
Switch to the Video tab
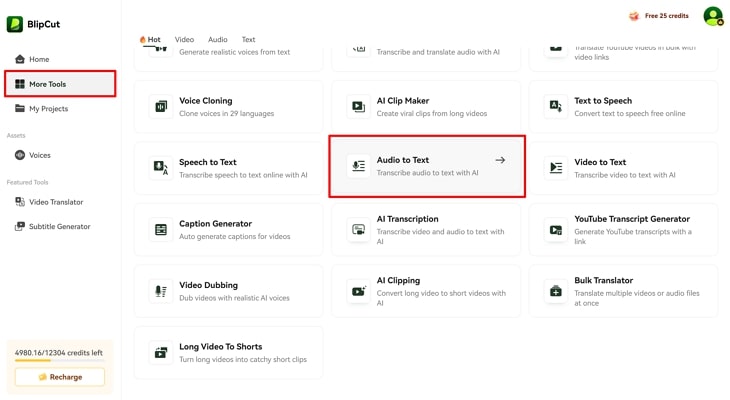pos(184,40)
